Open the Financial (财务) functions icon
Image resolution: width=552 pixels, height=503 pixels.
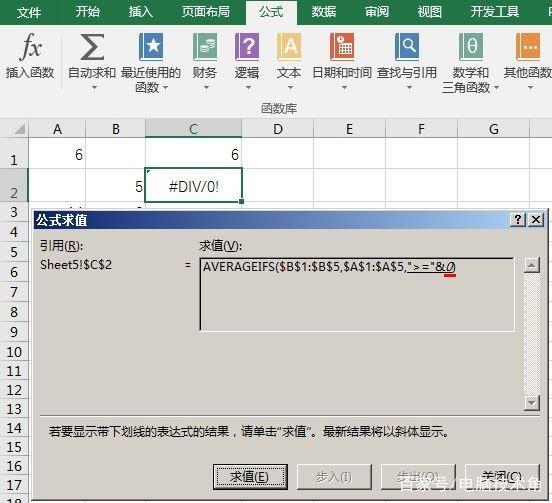coord(205,46)
